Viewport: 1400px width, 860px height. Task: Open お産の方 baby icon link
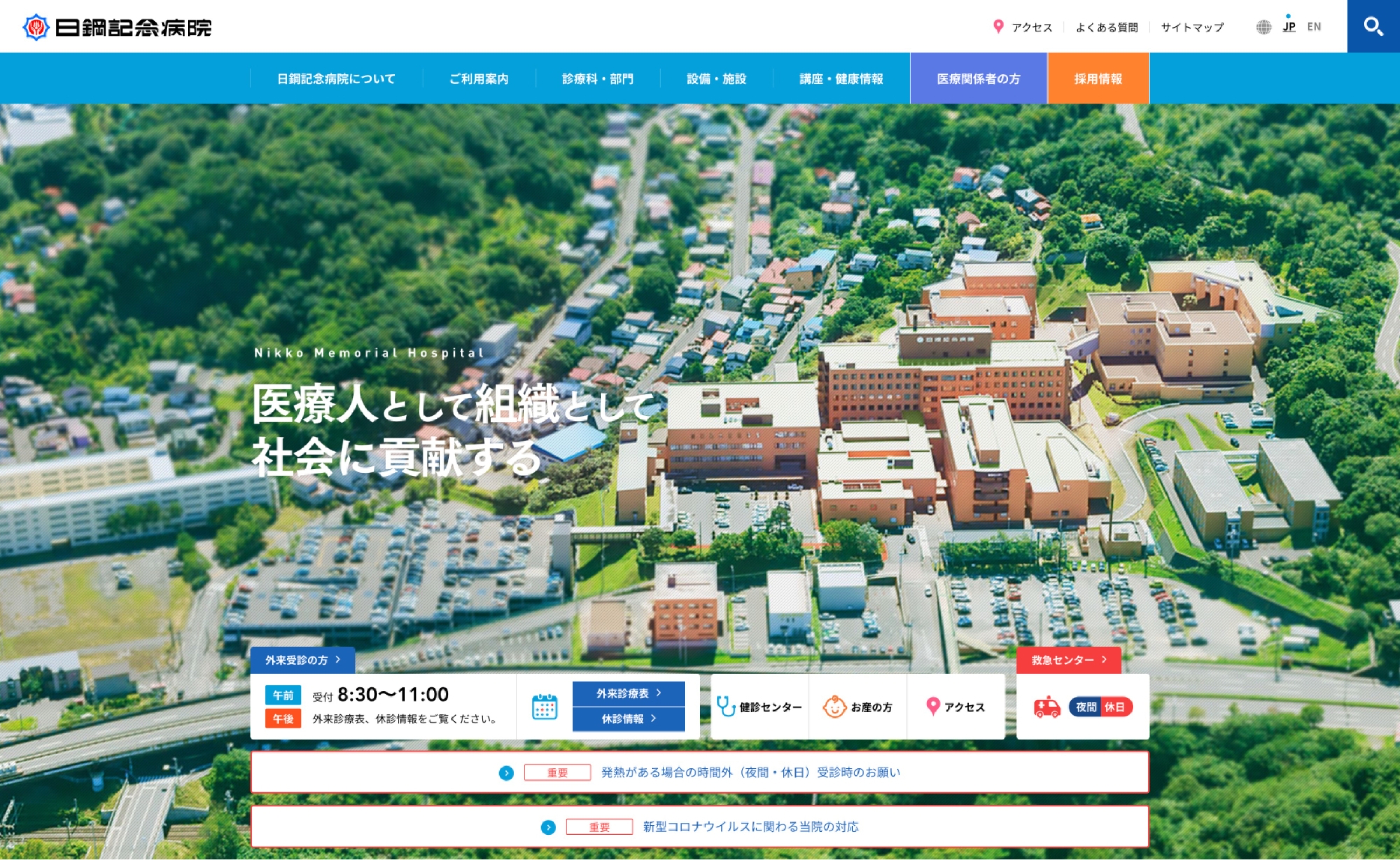[858, 707]
